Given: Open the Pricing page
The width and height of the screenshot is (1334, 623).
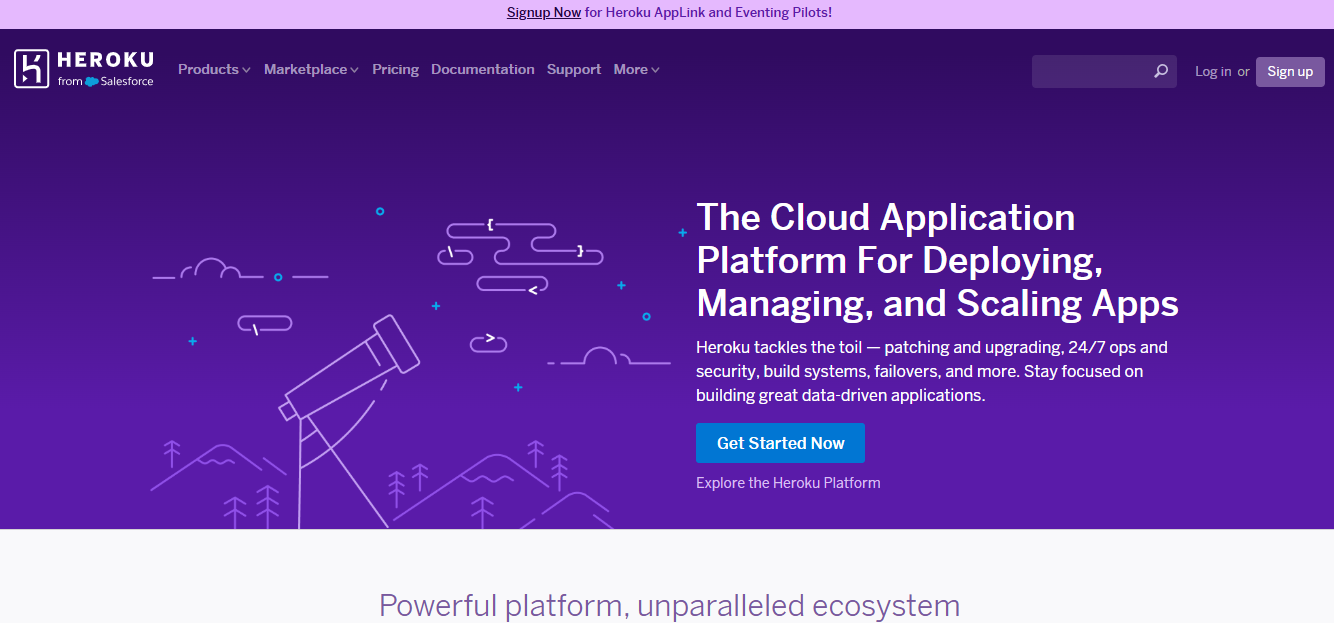Looking at the screenshot, I should (x=395, y=69).
